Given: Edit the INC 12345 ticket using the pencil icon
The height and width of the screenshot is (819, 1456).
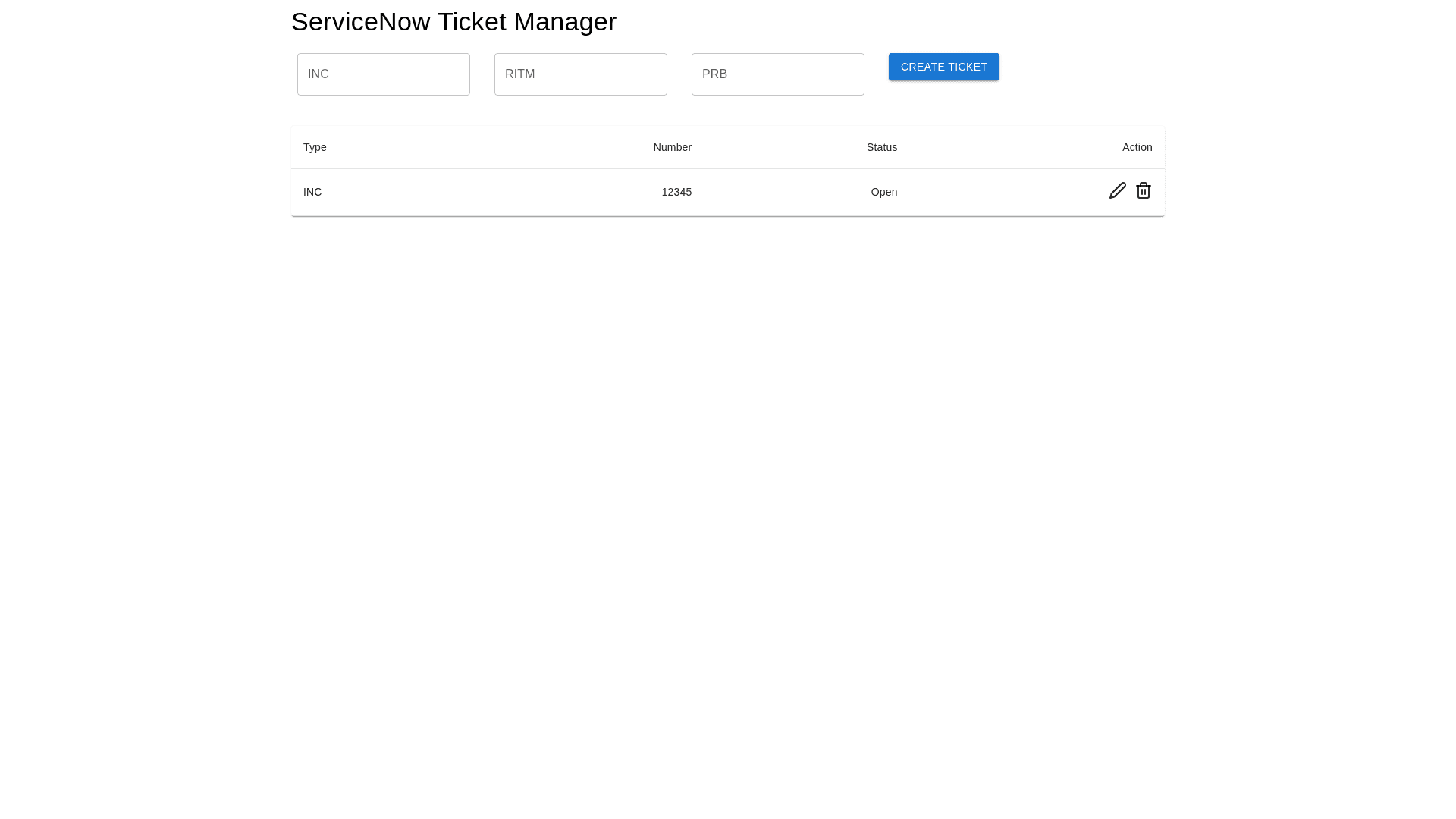Looking at the screenshot, I should tap(1117, 190).
